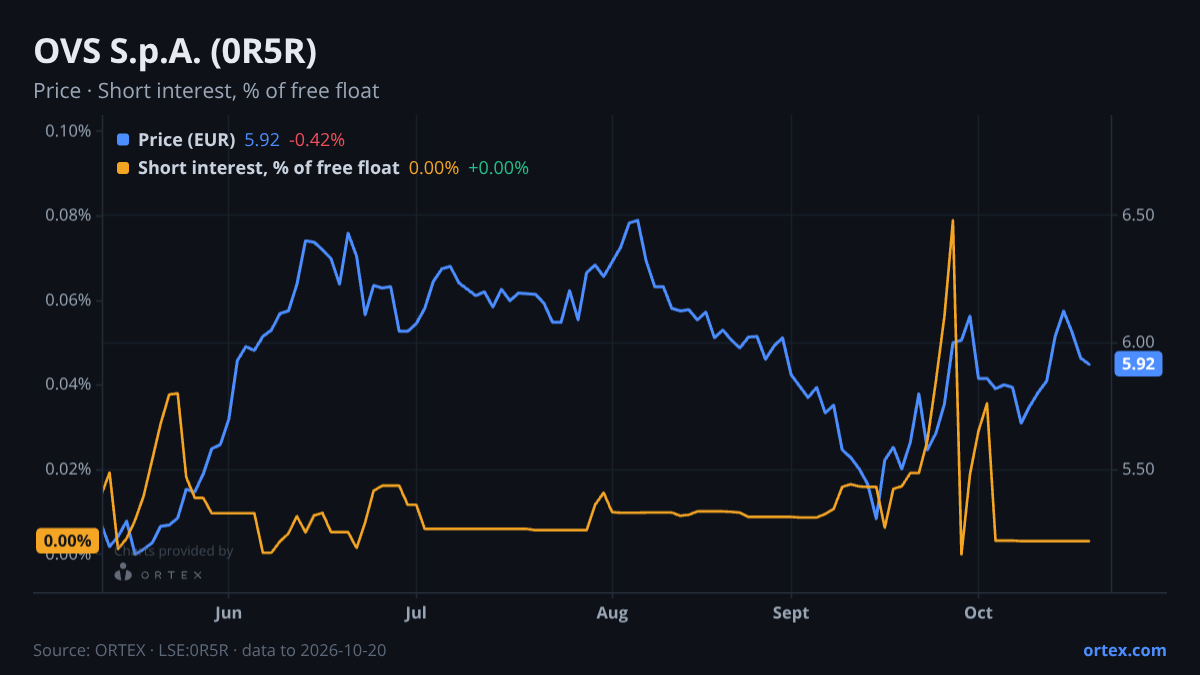The image size is (1200, 675).
Task: Click the 0.06% left axis label
Action: (68, 300)
